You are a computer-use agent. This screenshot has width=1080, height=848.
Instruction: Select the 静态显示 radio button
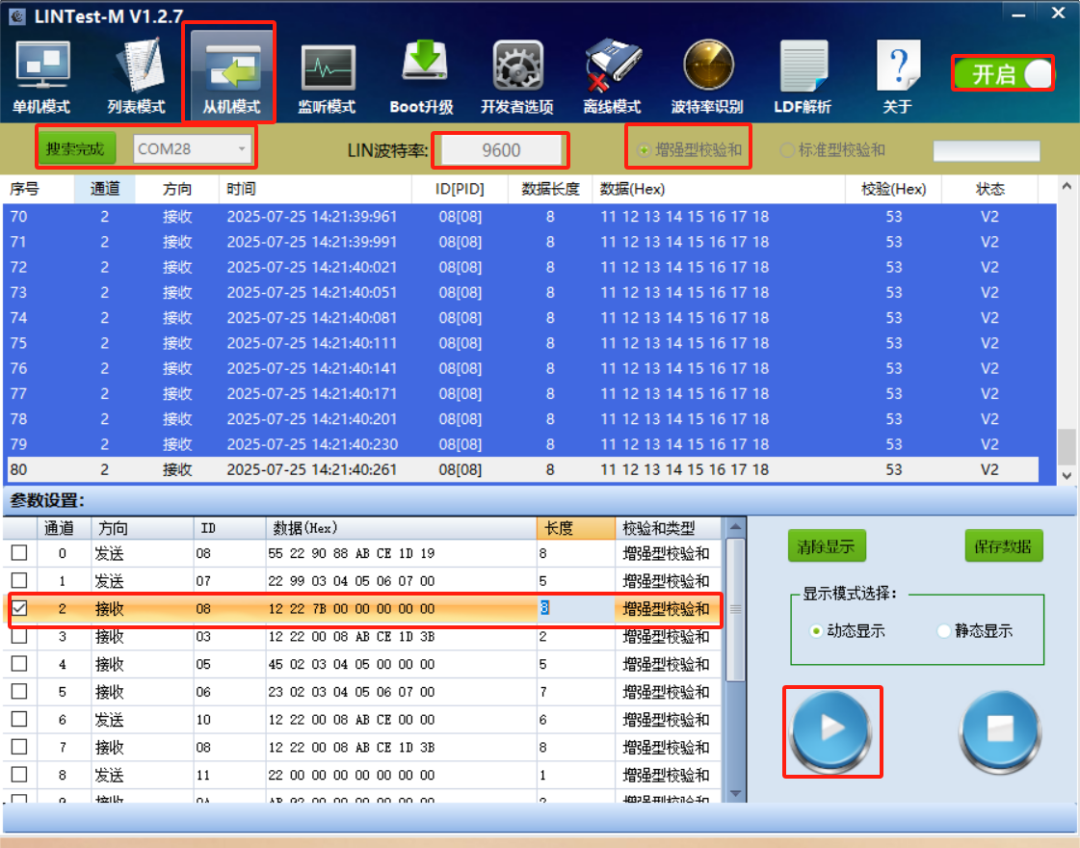945,631
